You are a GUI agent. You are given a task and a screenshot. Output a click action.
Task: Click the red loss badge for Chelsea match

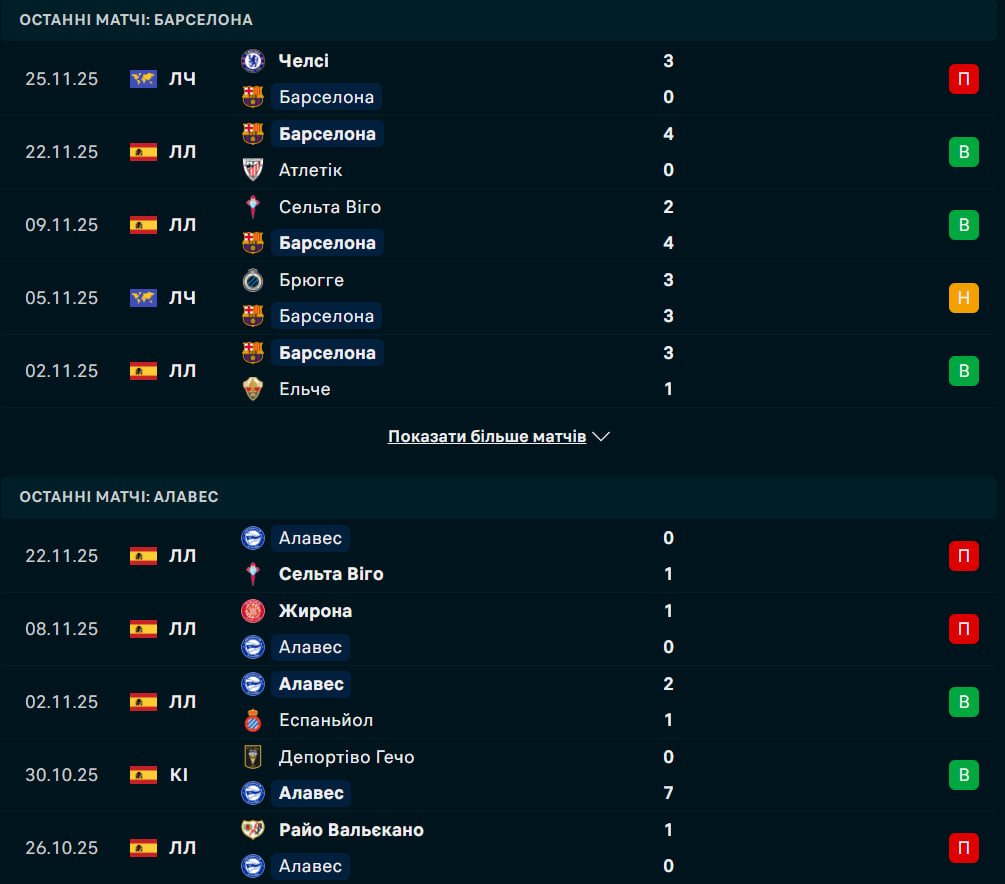click(963, 79)
